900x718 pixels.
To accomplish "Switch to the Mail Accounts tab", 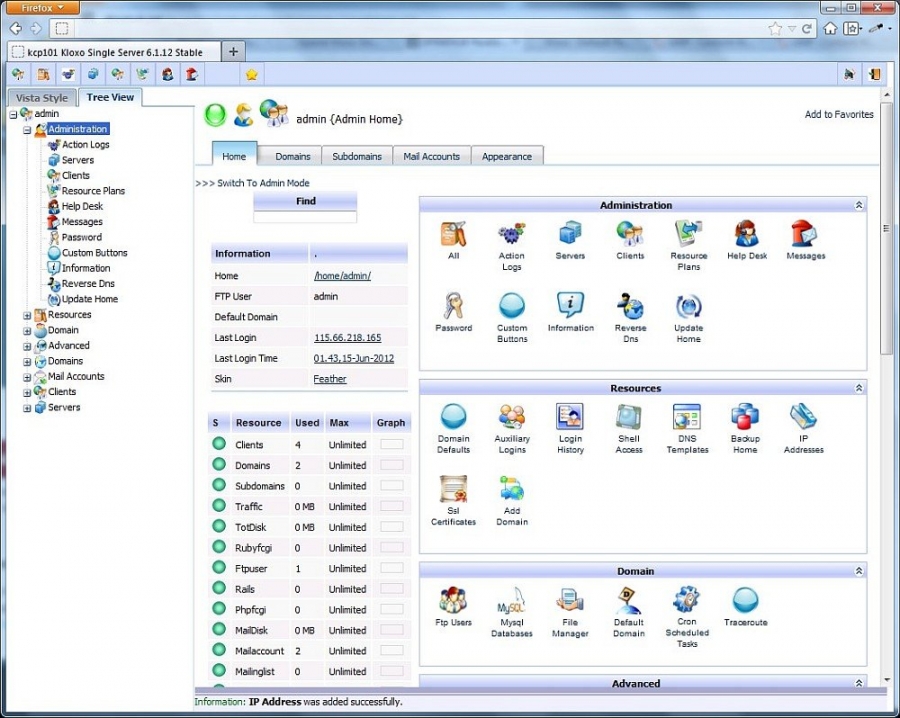I will (432, 156).
